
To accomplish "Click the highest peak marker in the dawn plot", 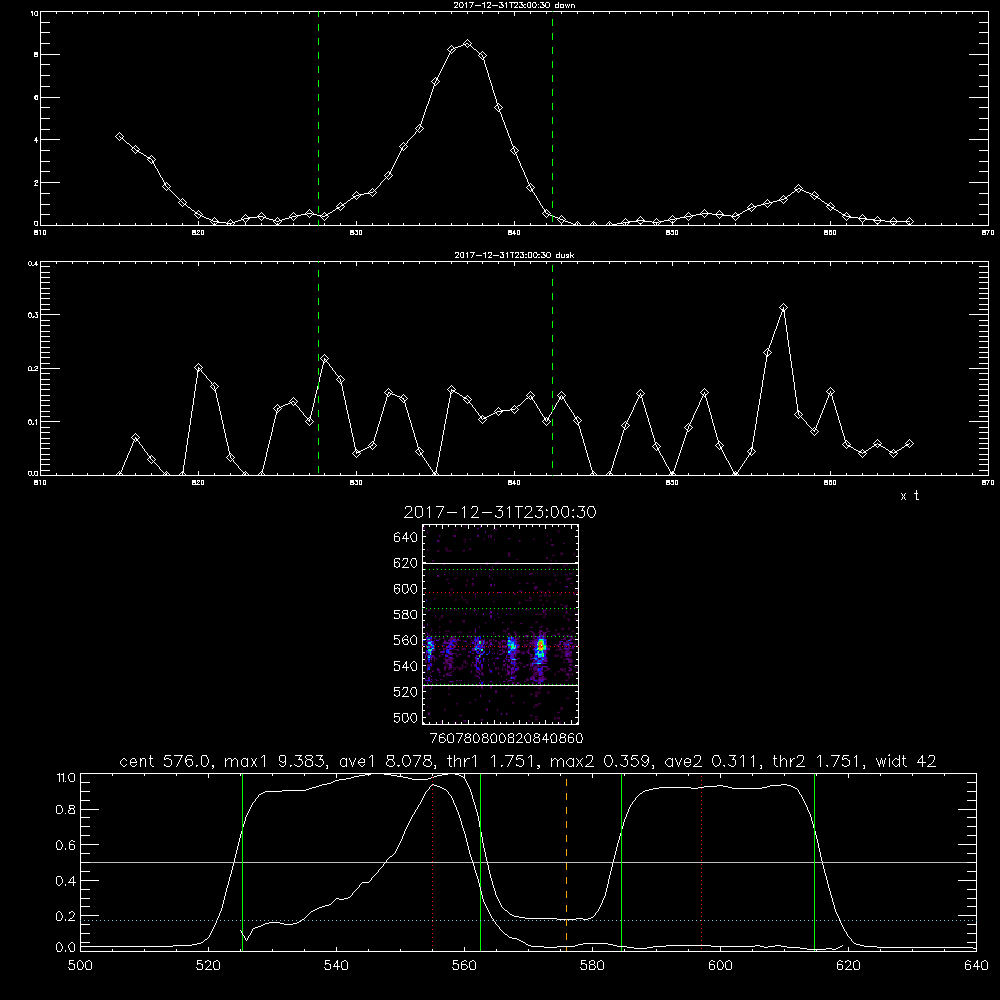I will tap(467, 44).
